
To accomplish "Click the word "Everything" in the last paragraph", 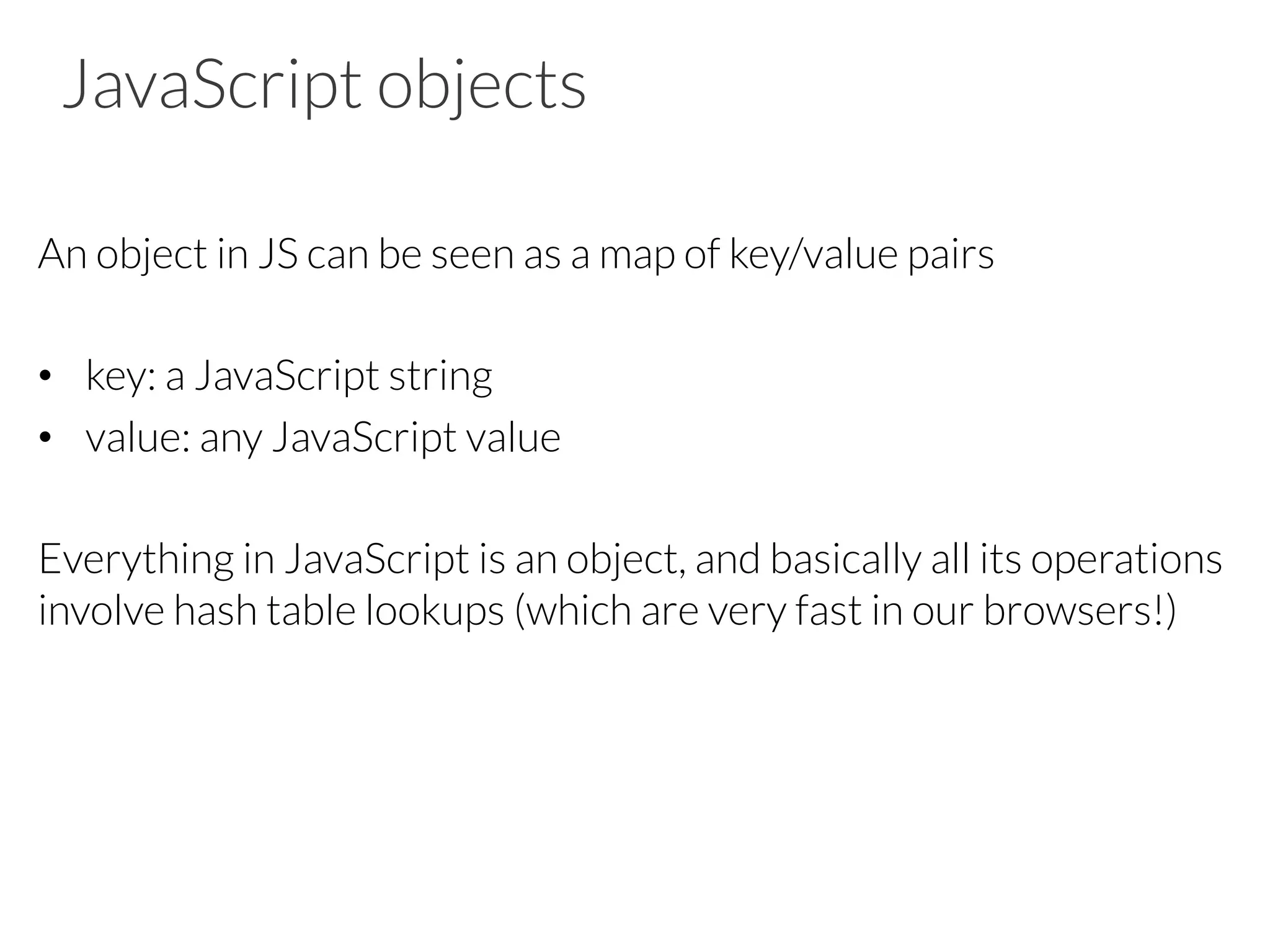I will coord(136,560).
